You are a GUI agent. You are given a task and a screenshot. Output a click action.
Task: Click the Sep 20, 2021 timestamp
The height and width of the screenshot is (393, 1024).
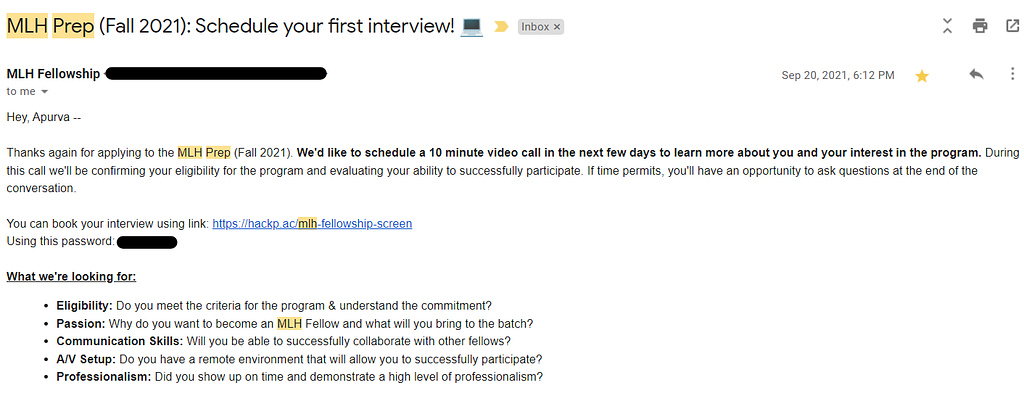(838, 75)
